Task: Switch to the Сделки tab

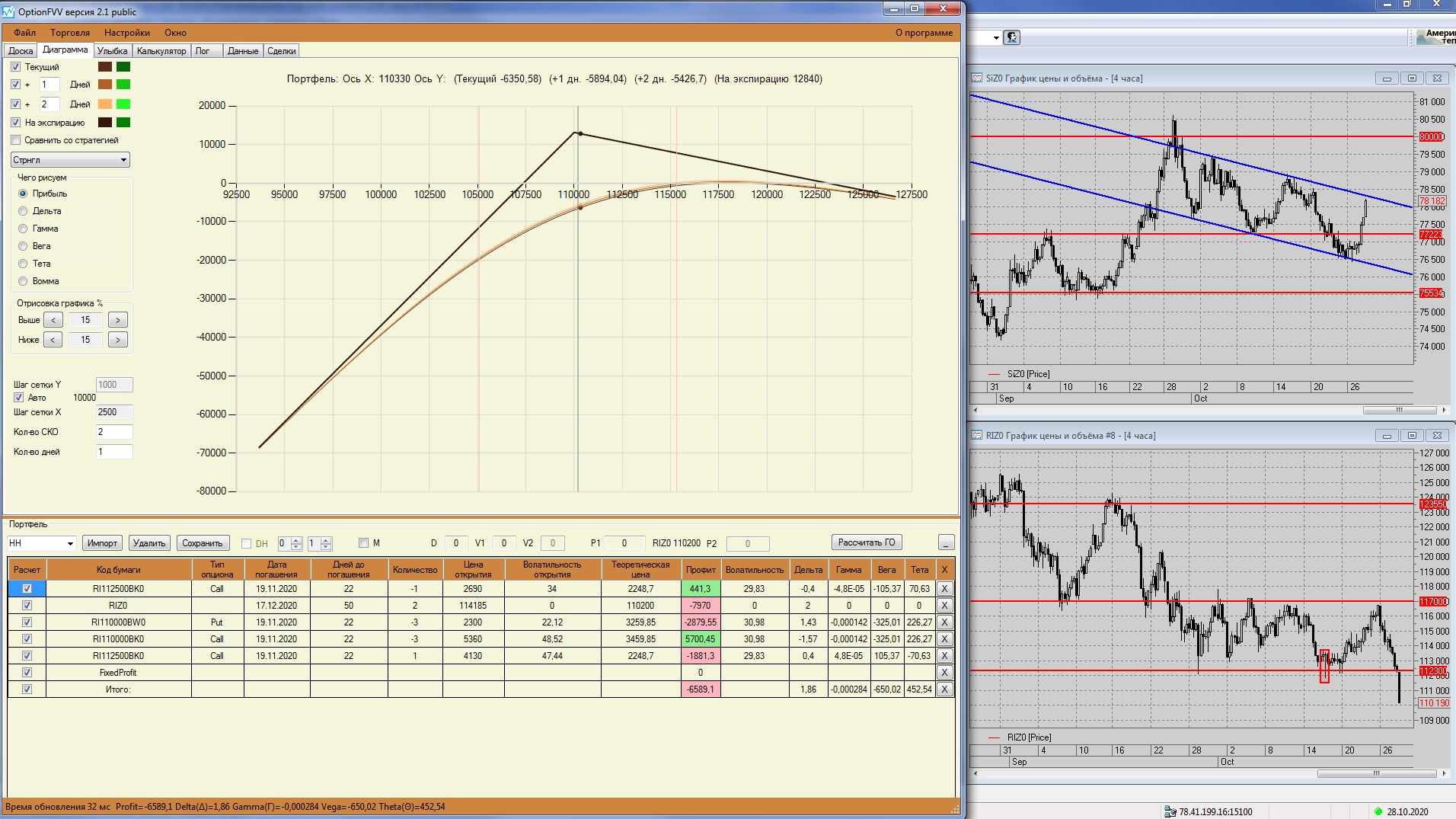Action: click(282, 51)
